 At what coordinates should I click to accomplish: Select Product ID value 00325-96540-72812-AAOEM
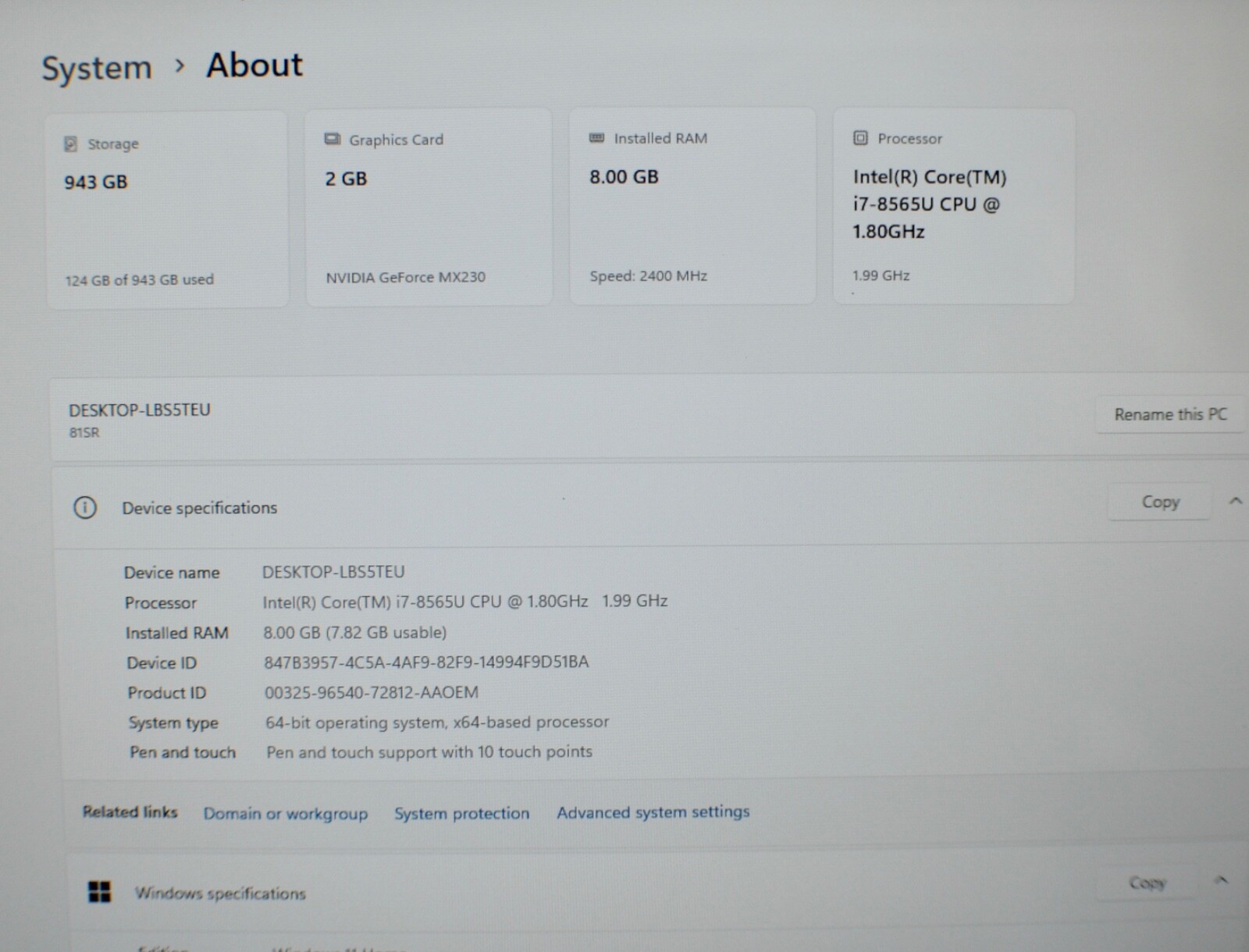[372, 692]
